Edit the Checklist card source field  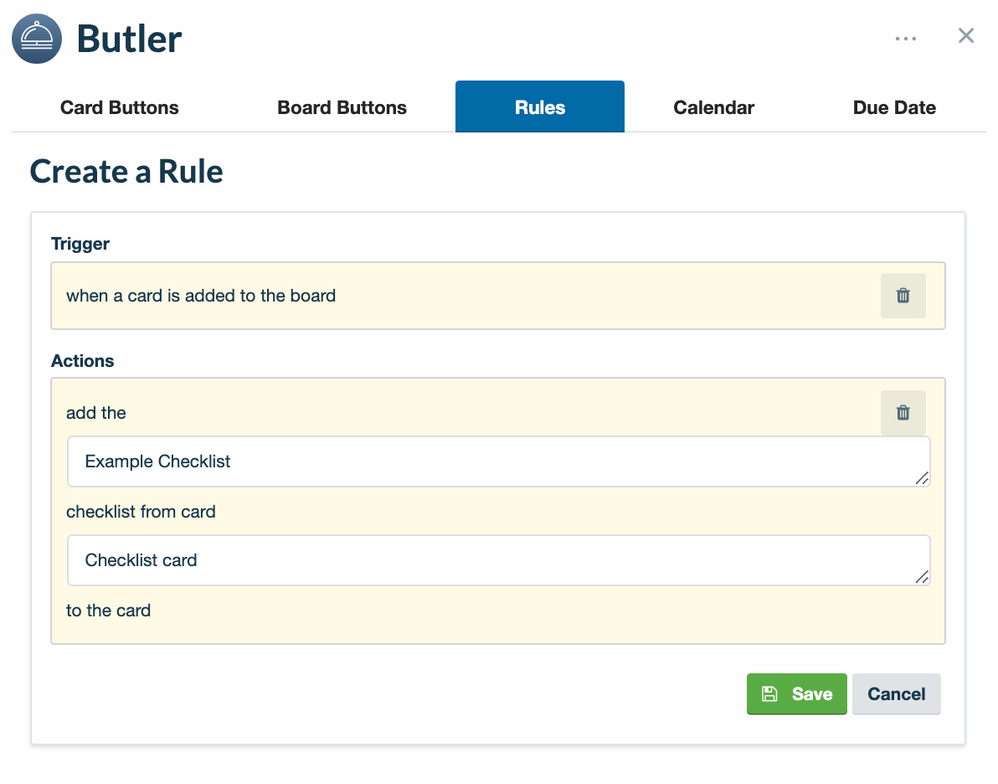(498, 560)
